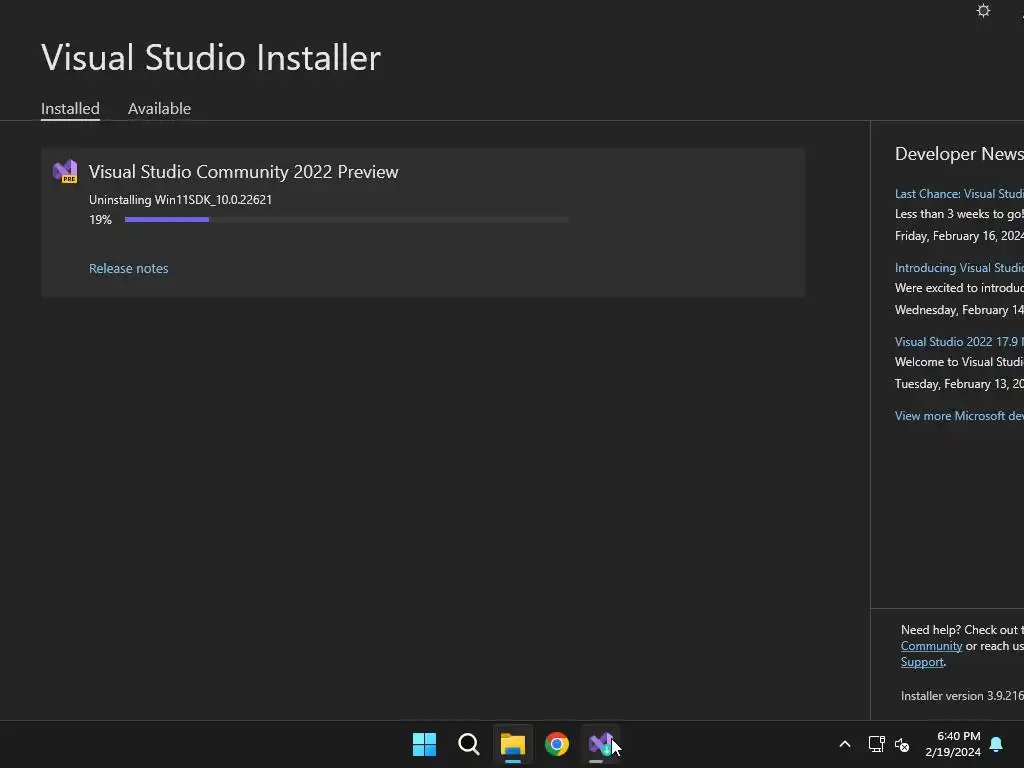Switch to the Available tab
The height and width of the screenshot is (768, 1024).
click(159, 108)
